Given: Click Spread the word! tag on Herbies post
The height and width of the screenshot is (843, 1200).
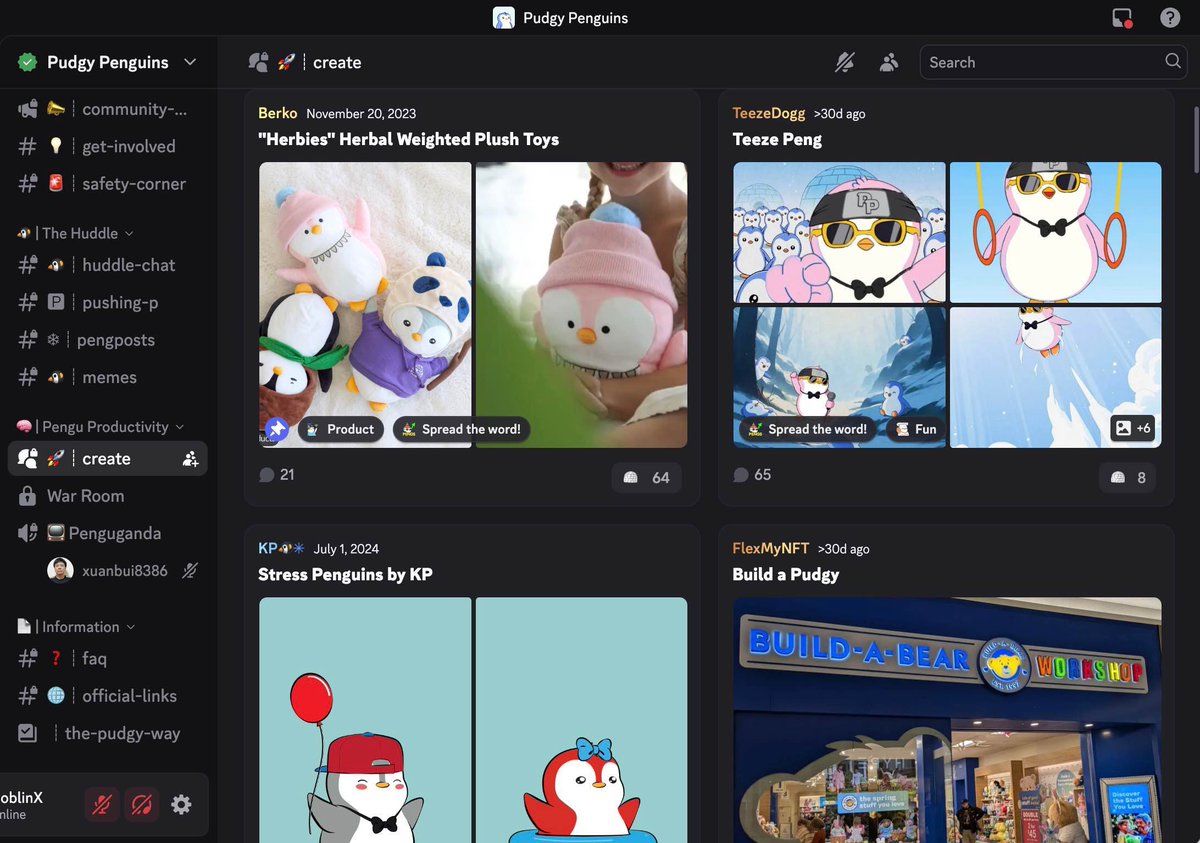Looking at the screenshot, I should 461,429.
